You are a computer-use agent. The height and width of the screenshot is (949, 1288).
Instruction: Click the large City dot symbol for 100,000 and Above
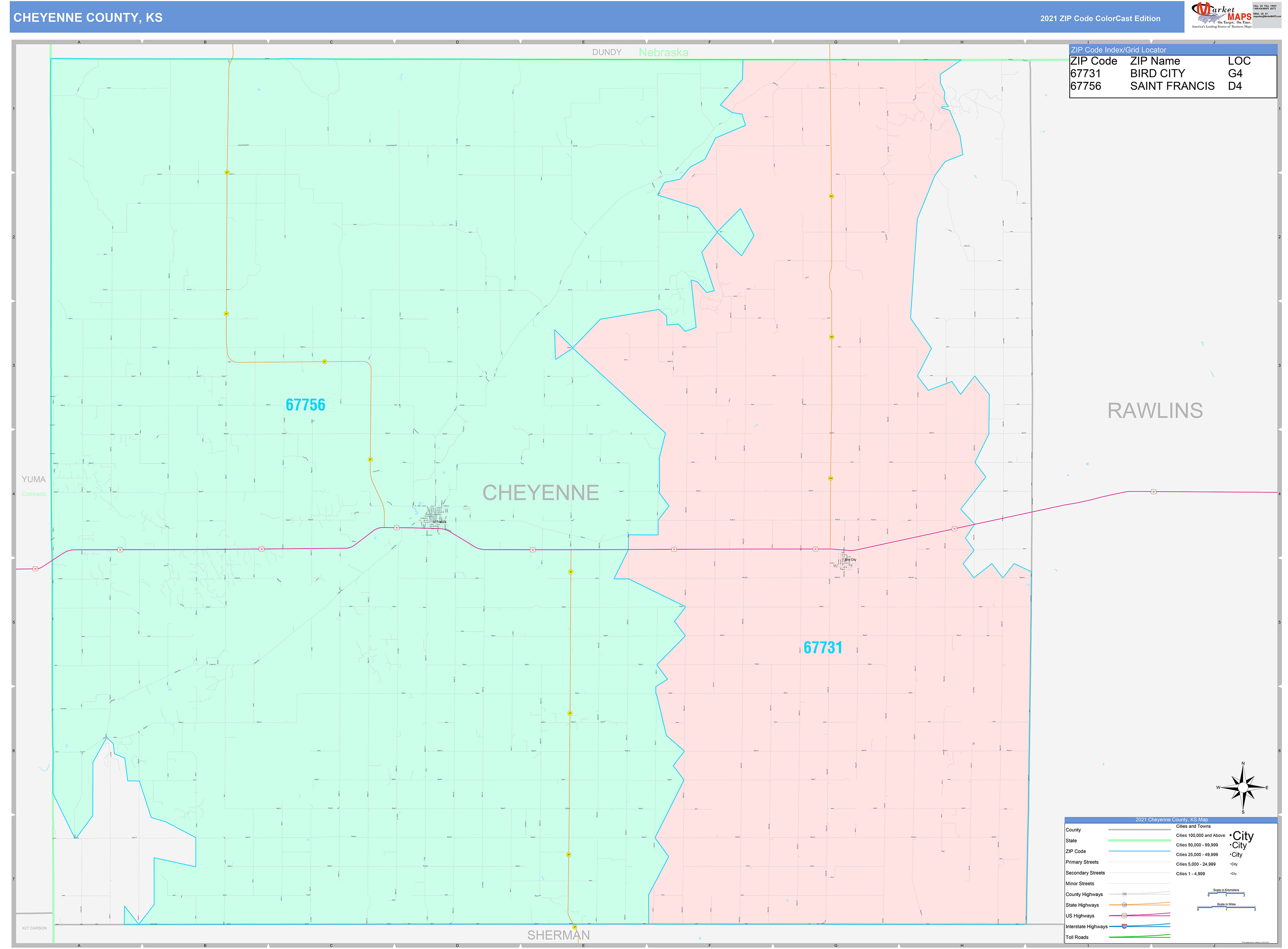[1231, 836]
